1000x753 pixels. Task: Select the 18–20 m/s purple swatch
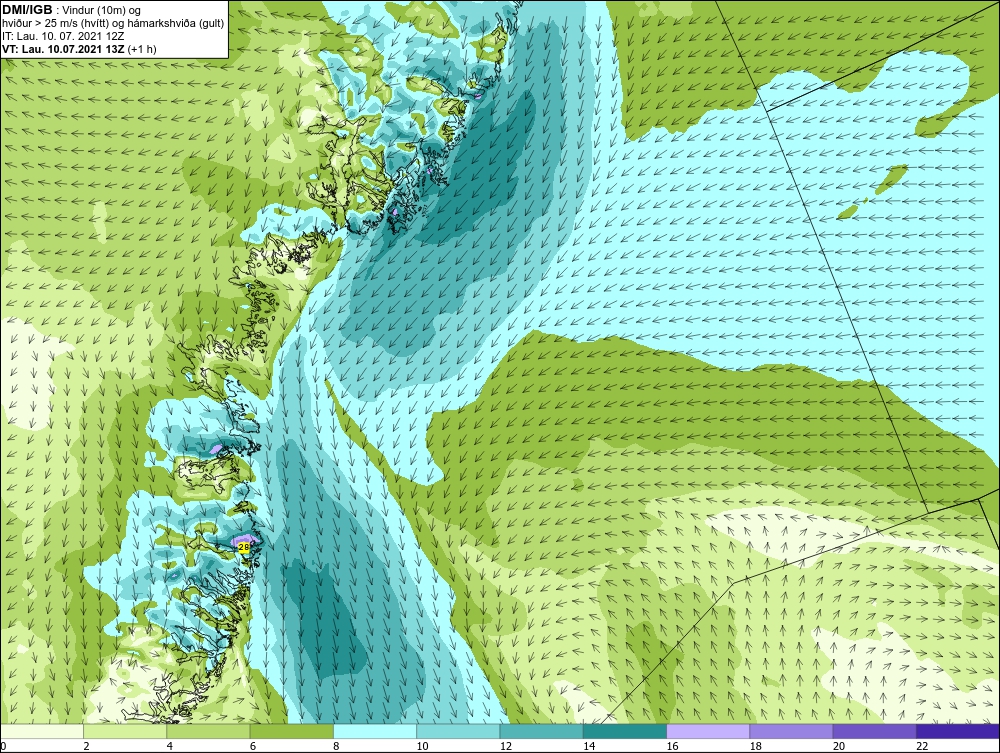coord(791,731)
